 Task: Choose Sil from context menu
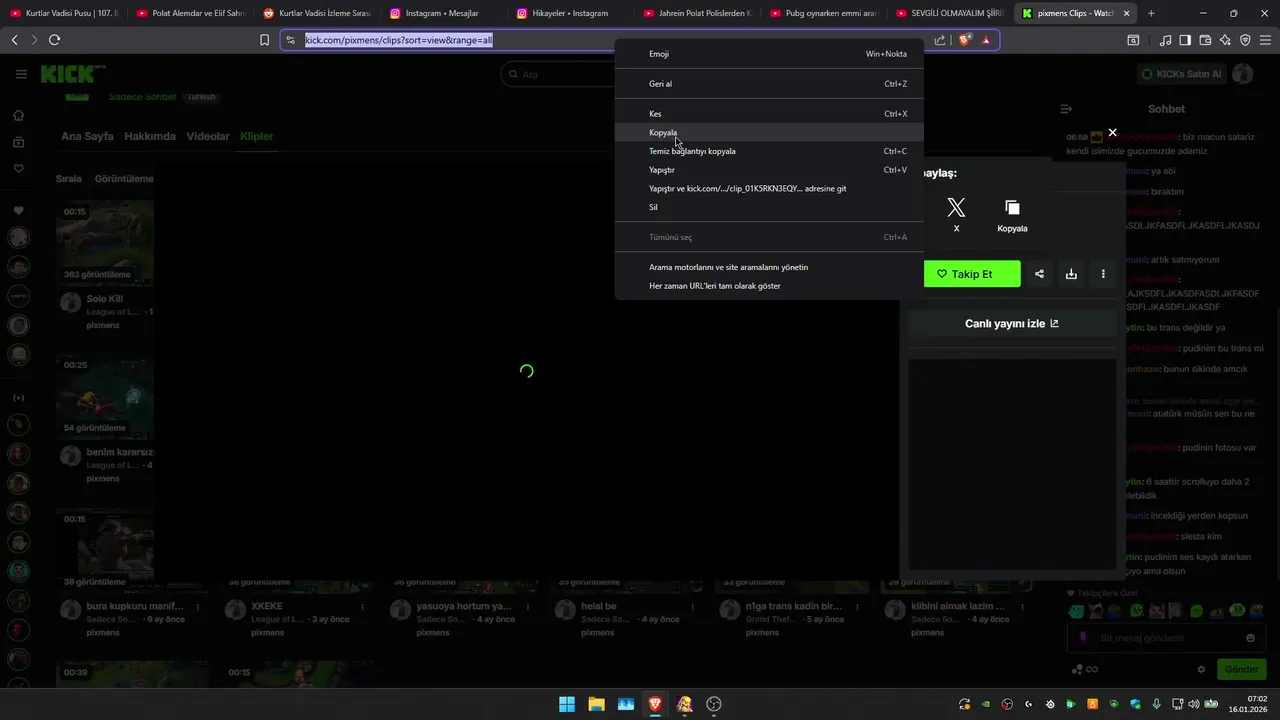pos(769,207)
